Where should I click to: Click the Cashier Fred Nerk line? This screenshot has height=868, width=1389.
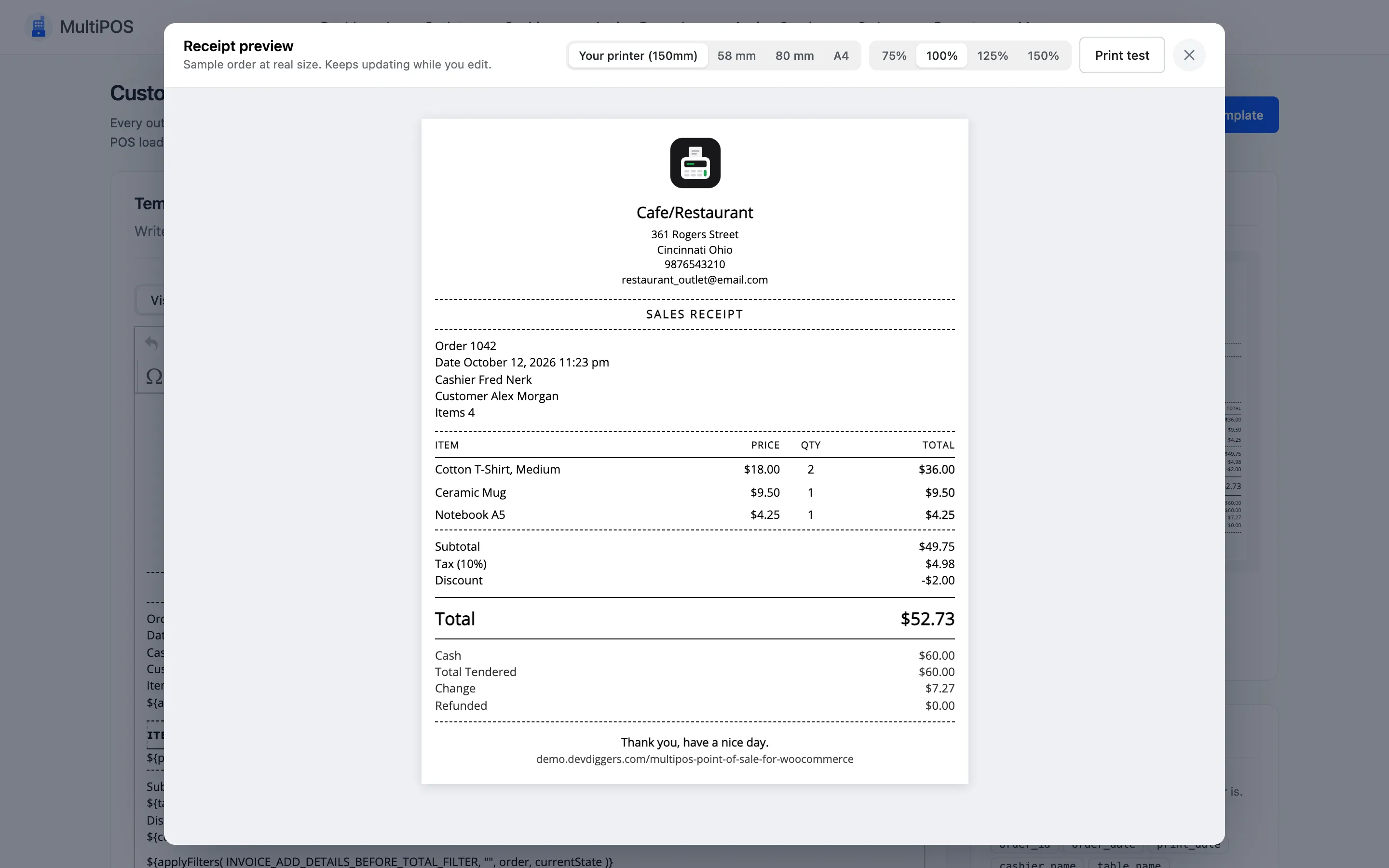(483, 380)
